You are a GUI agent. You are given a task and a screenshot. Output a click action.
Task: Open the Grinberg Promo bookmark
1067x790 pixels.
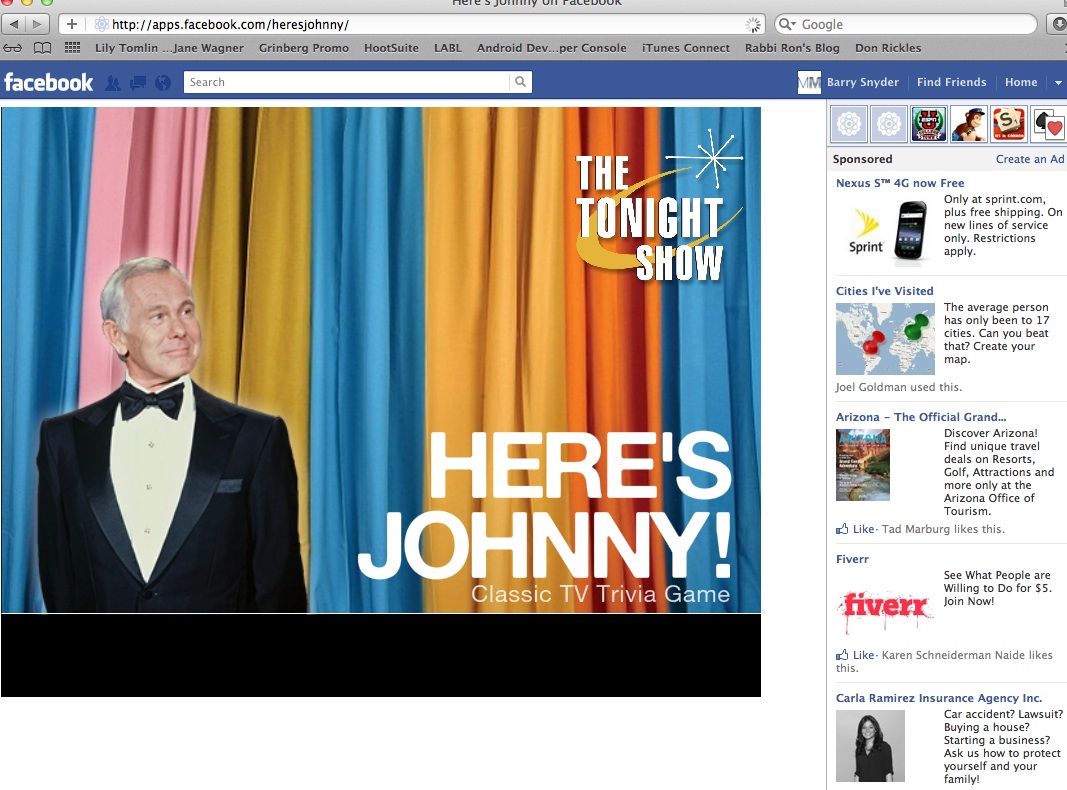(x=303, y=48)
